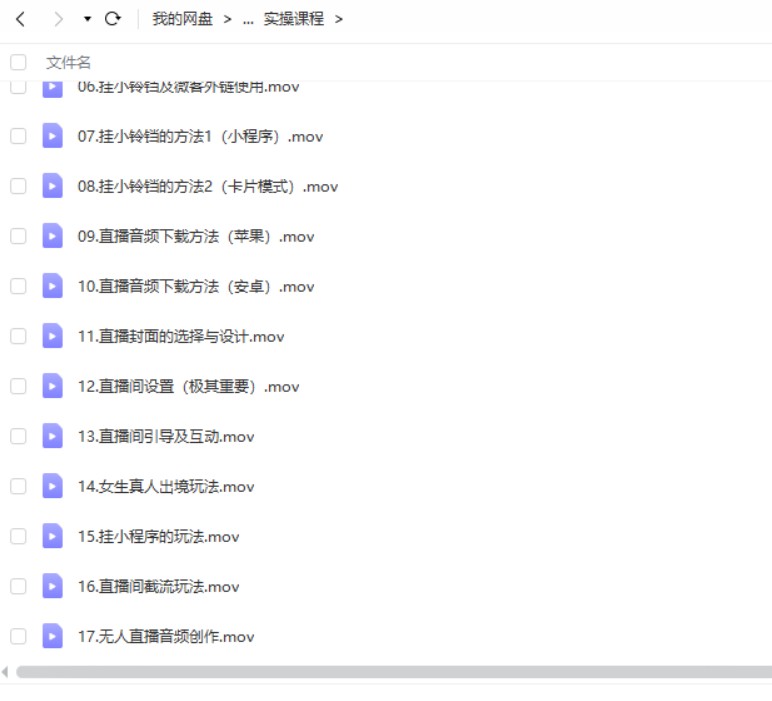Mark checkbox for 14.女生真人出境玩法
Viewport: 772px width, 701px height.
click(x=18, y=486)
